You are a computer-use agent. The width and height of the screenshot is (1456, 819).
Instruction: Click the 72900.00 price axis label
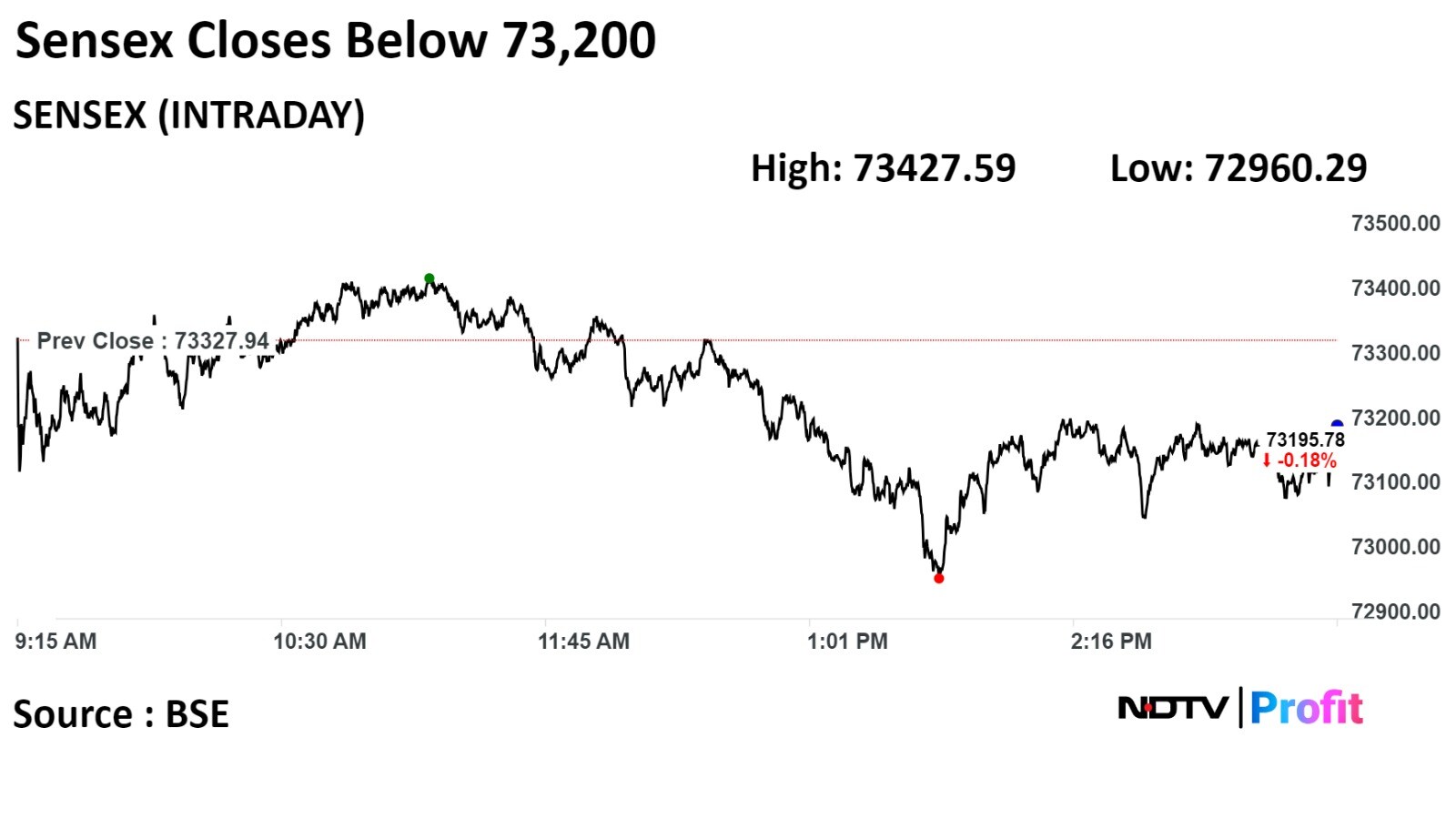(1395, 612)
